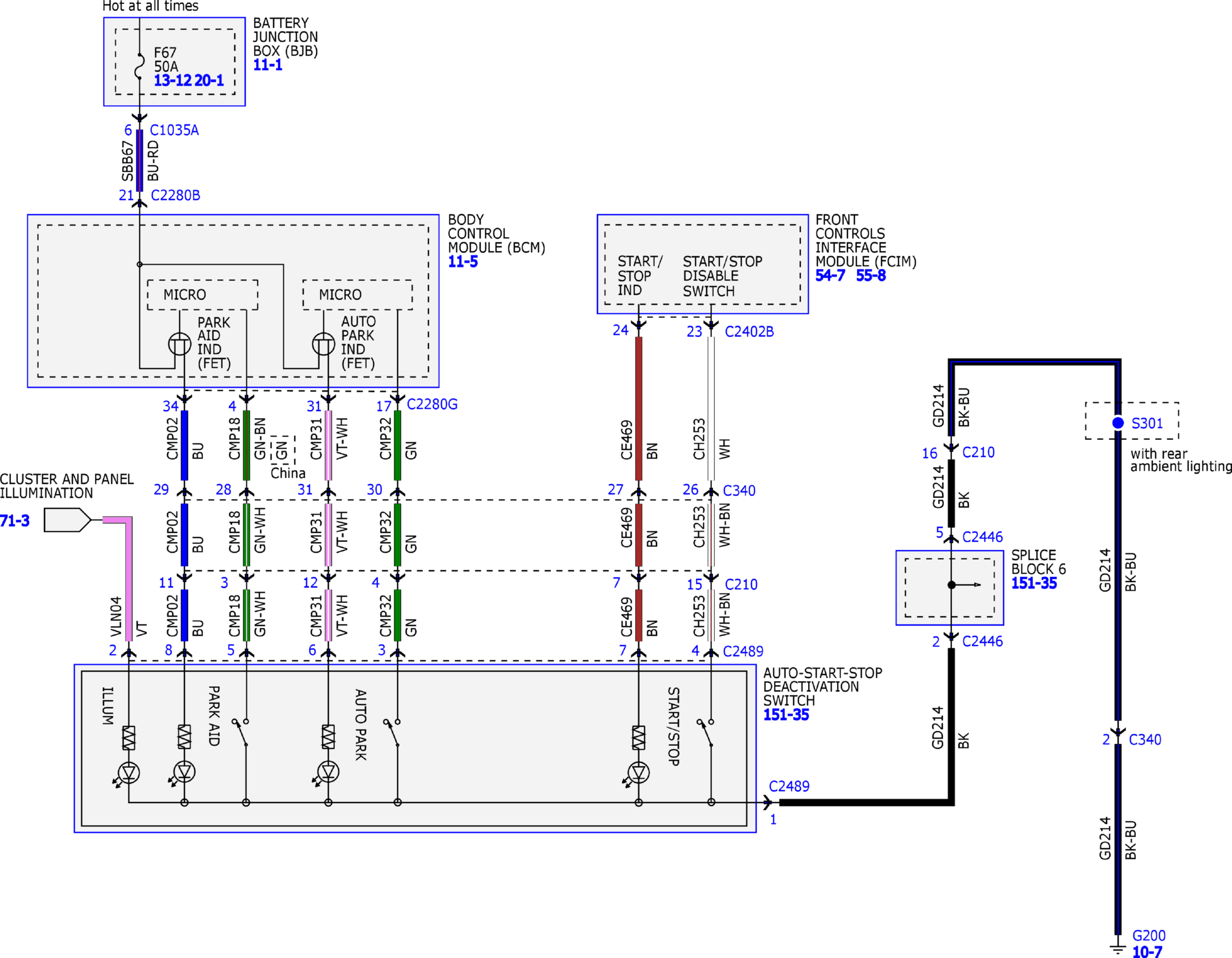Click the GN-BN wire color label

pos(260,439)
